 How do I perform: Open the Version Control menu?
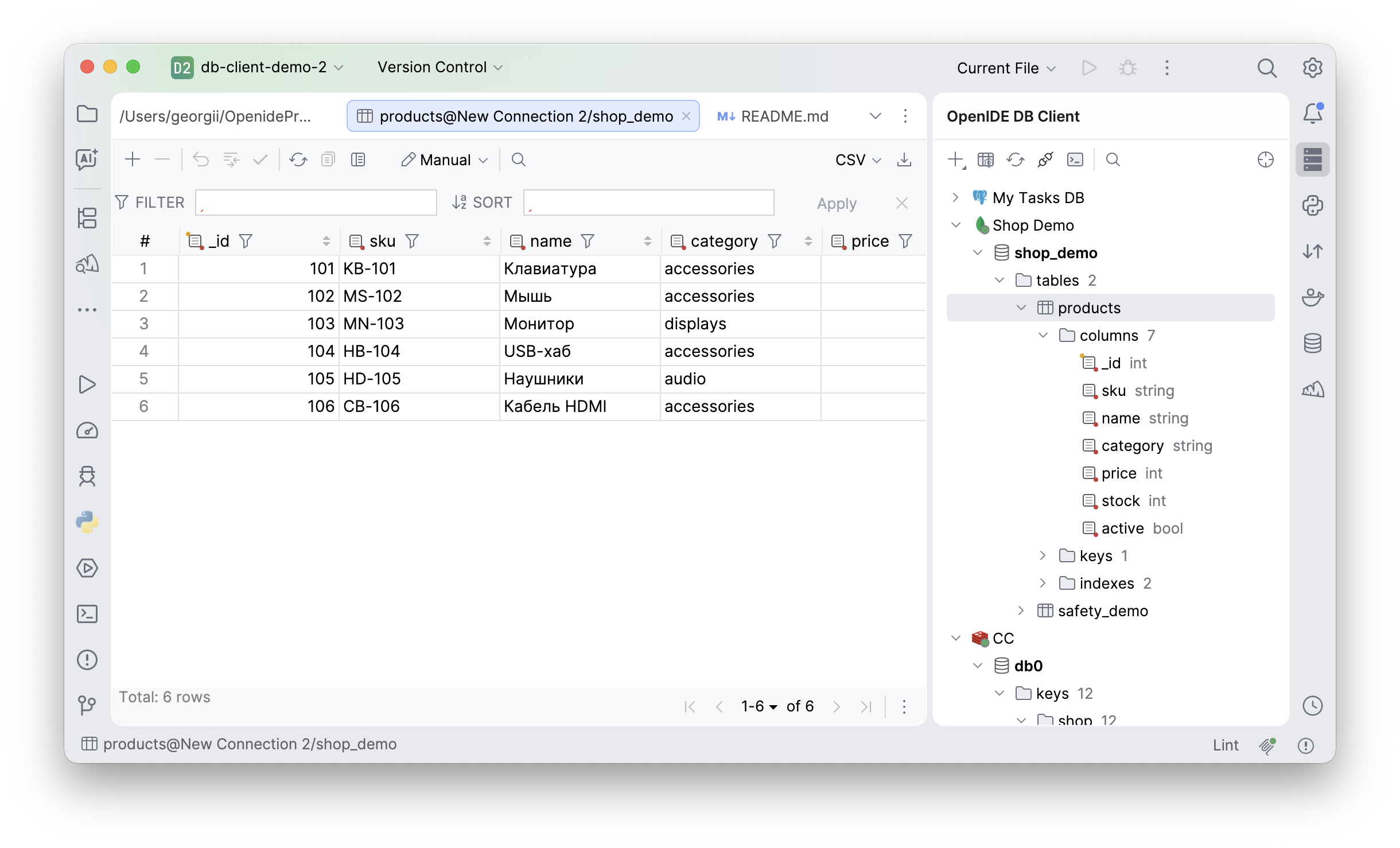tap(440, 67)
